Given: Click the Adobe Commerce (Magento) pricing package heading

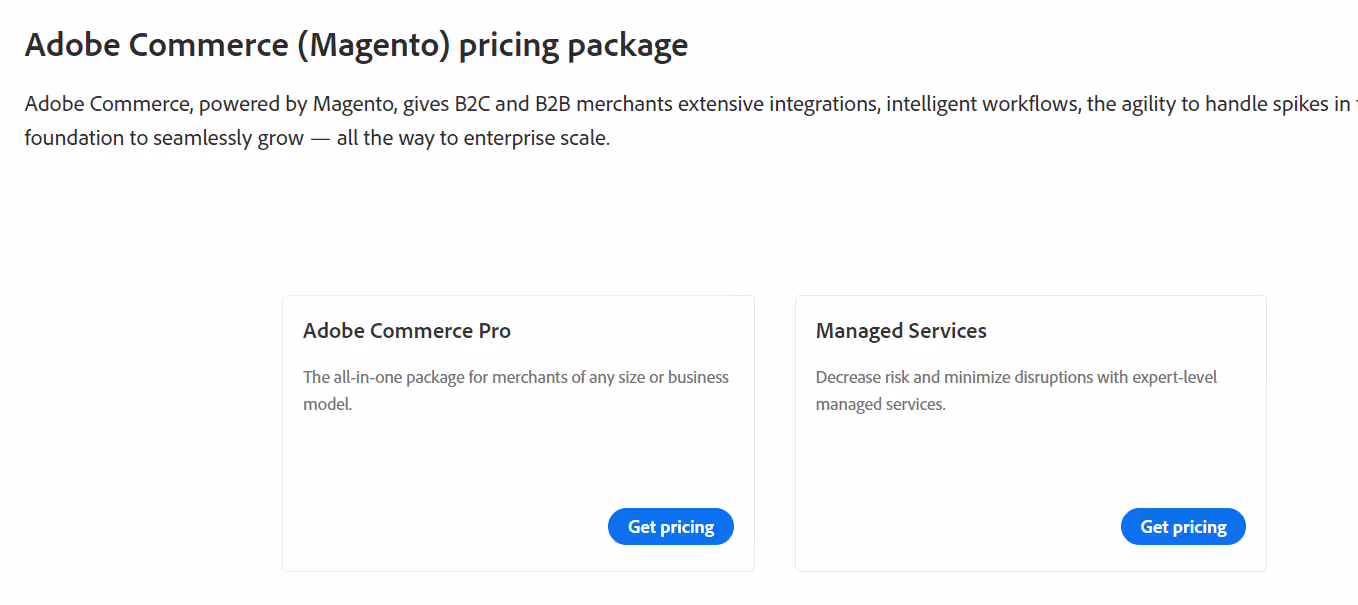Looking at the screenshot, I should [357, 44].
